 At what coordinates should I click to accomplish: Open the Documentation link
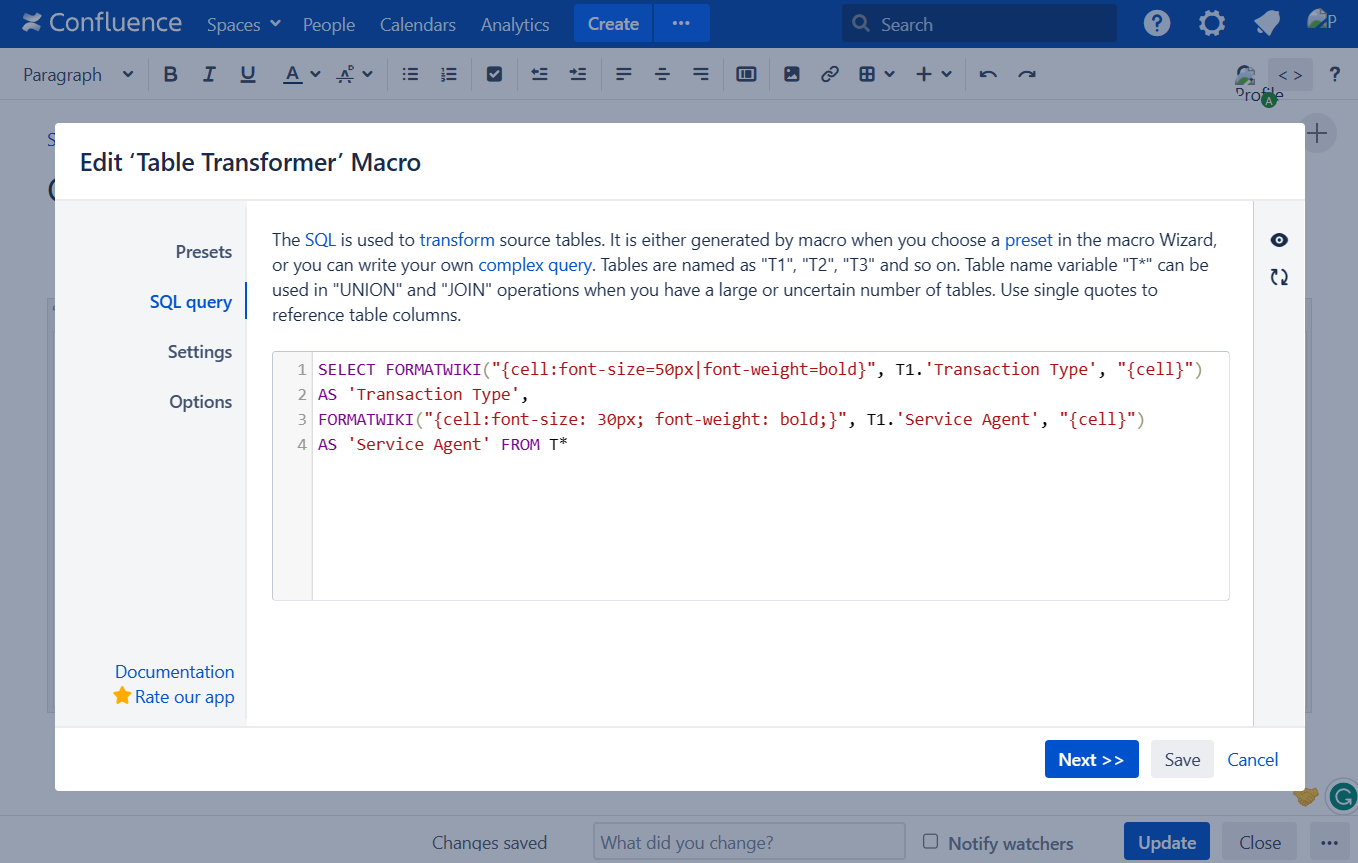coord(174,672)
